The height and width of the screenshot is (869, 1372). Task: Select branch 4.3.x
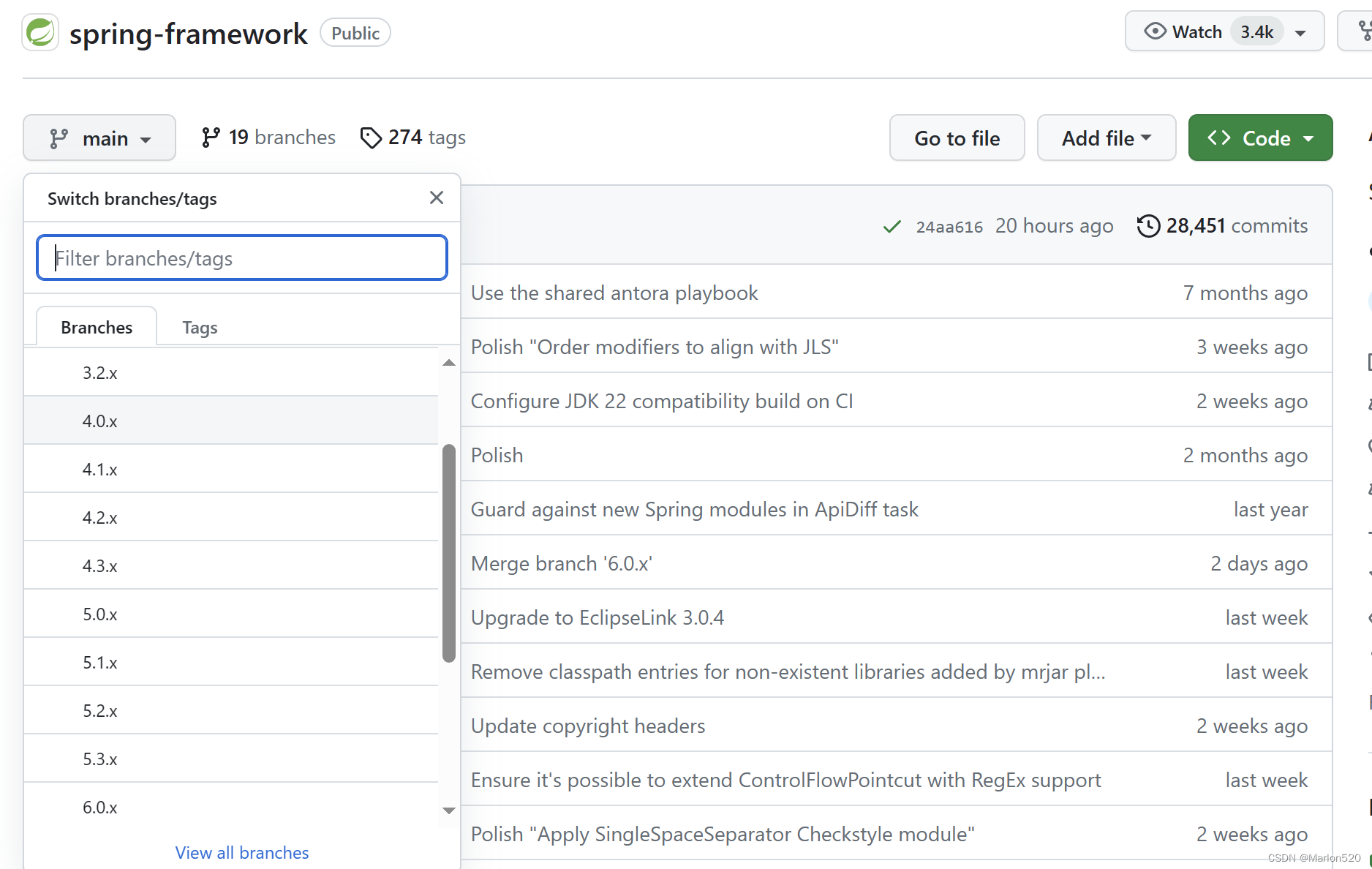click(x=231, y=565)
